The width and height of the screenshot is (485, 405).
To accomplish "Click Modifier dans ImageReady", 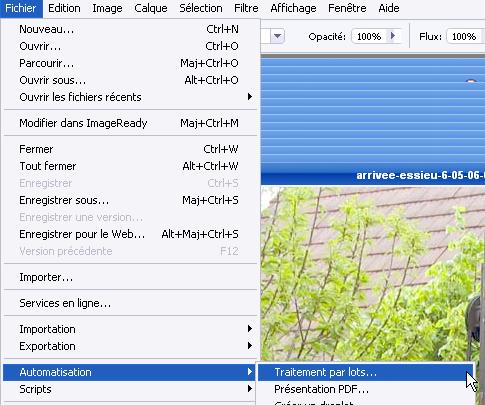I will point(130,123).
